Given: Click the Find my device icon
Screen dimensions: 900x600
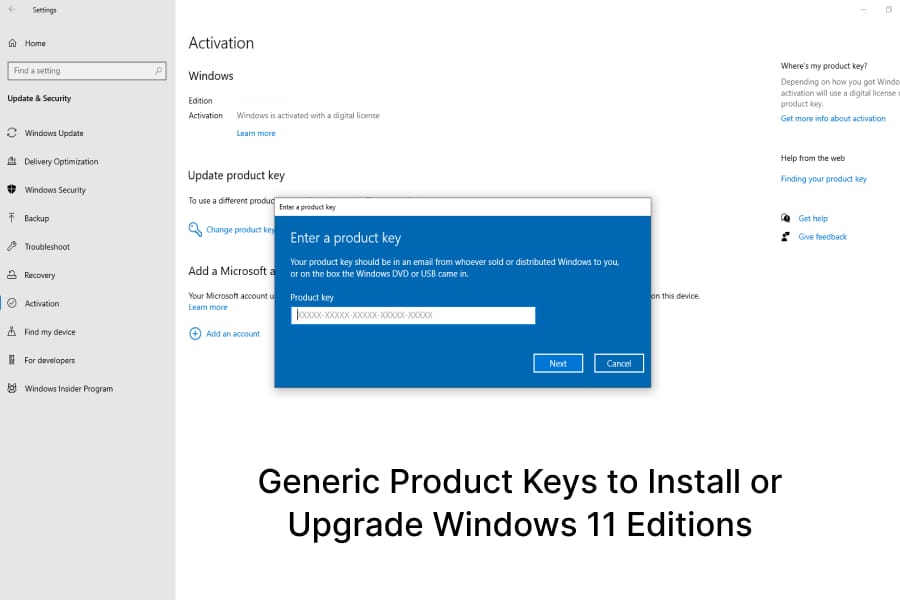Looking at the screenshot, I should (12, 332).
